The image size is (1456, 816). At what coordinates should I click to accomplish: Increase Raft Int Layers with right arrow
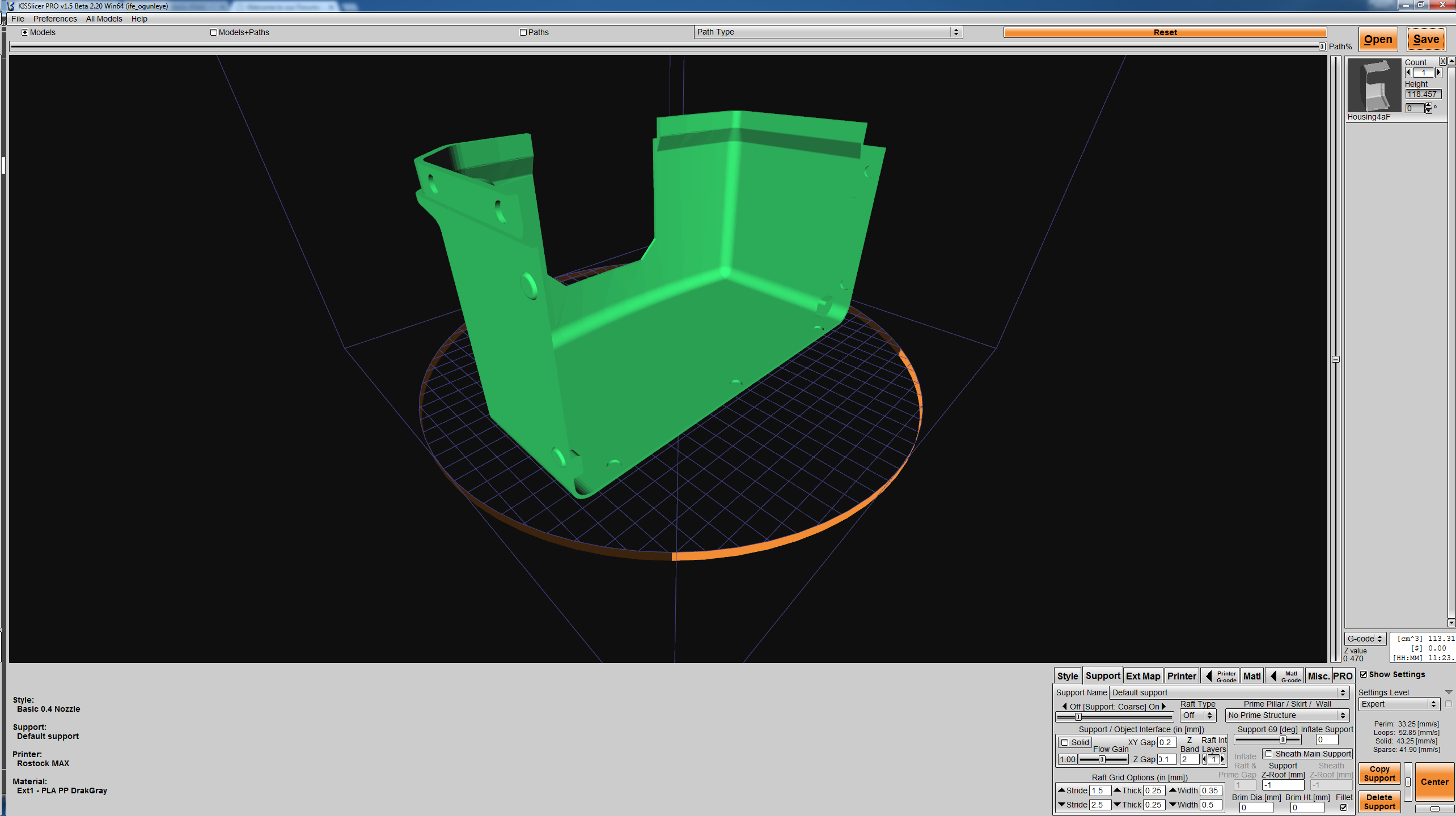(1222, 759)
